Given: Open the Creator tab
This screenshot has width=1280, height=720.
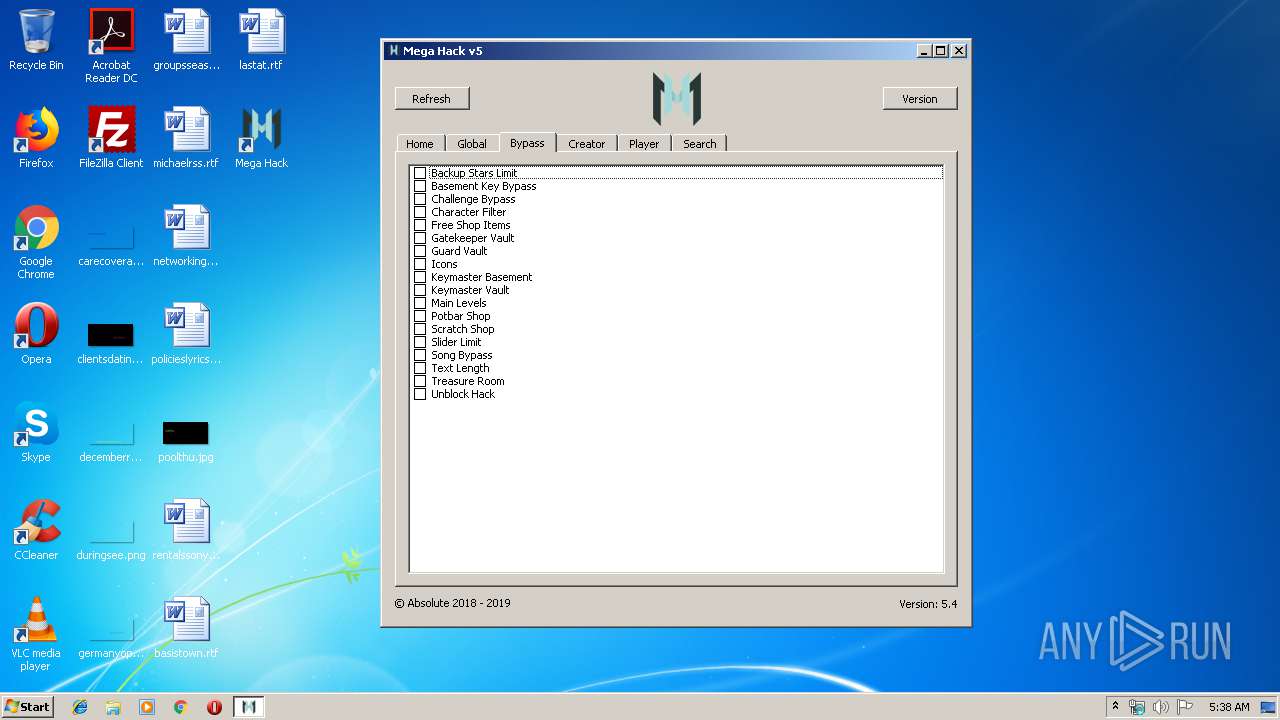Looking at the screenshot, I should tap(586, 144).
